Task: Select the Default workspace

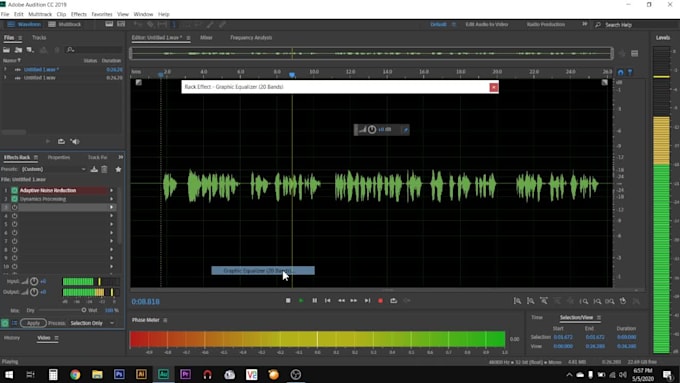Action: [438, 24]
